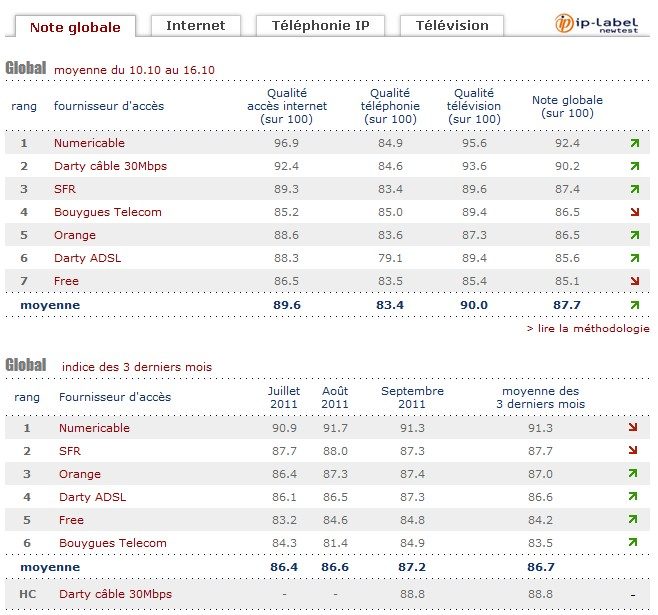Select the Télévision tab
The width and height of the screenshot is (658, 615).
tap(450, 25)
